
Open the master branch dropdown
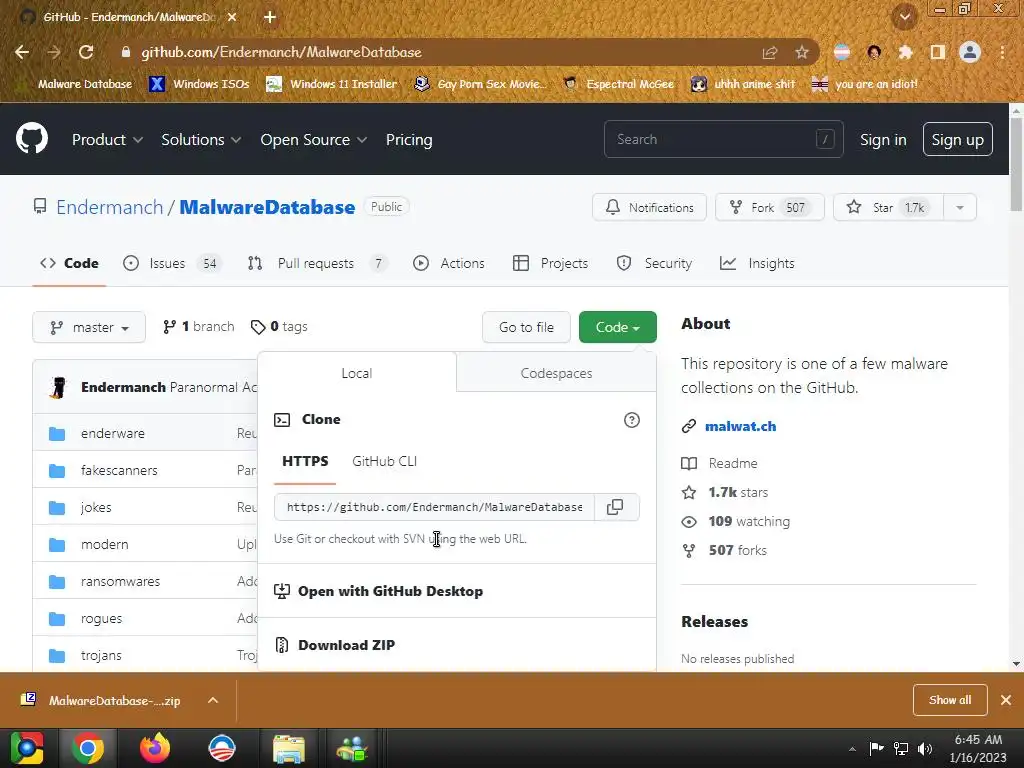(89, 327)
